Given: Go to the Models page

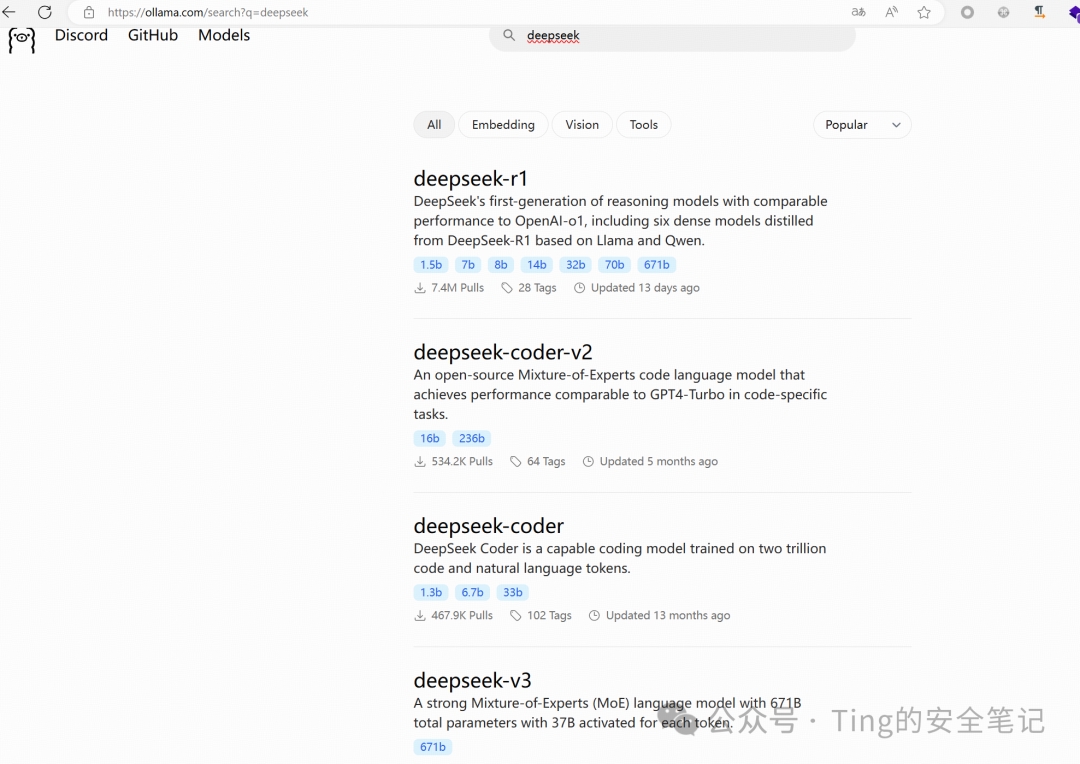Looking at the screenshot, I should pyautogui.click(x=224, y=35).
